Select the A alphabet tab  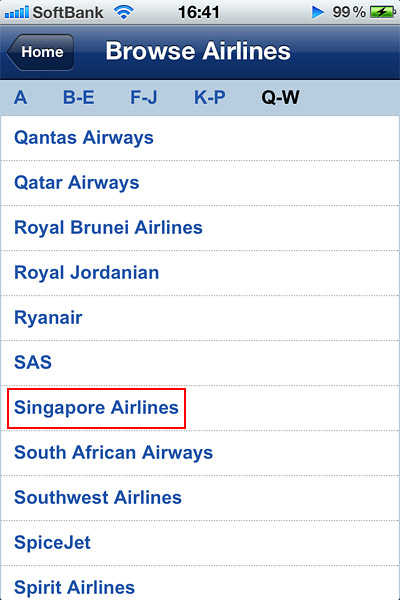[21, 98]
